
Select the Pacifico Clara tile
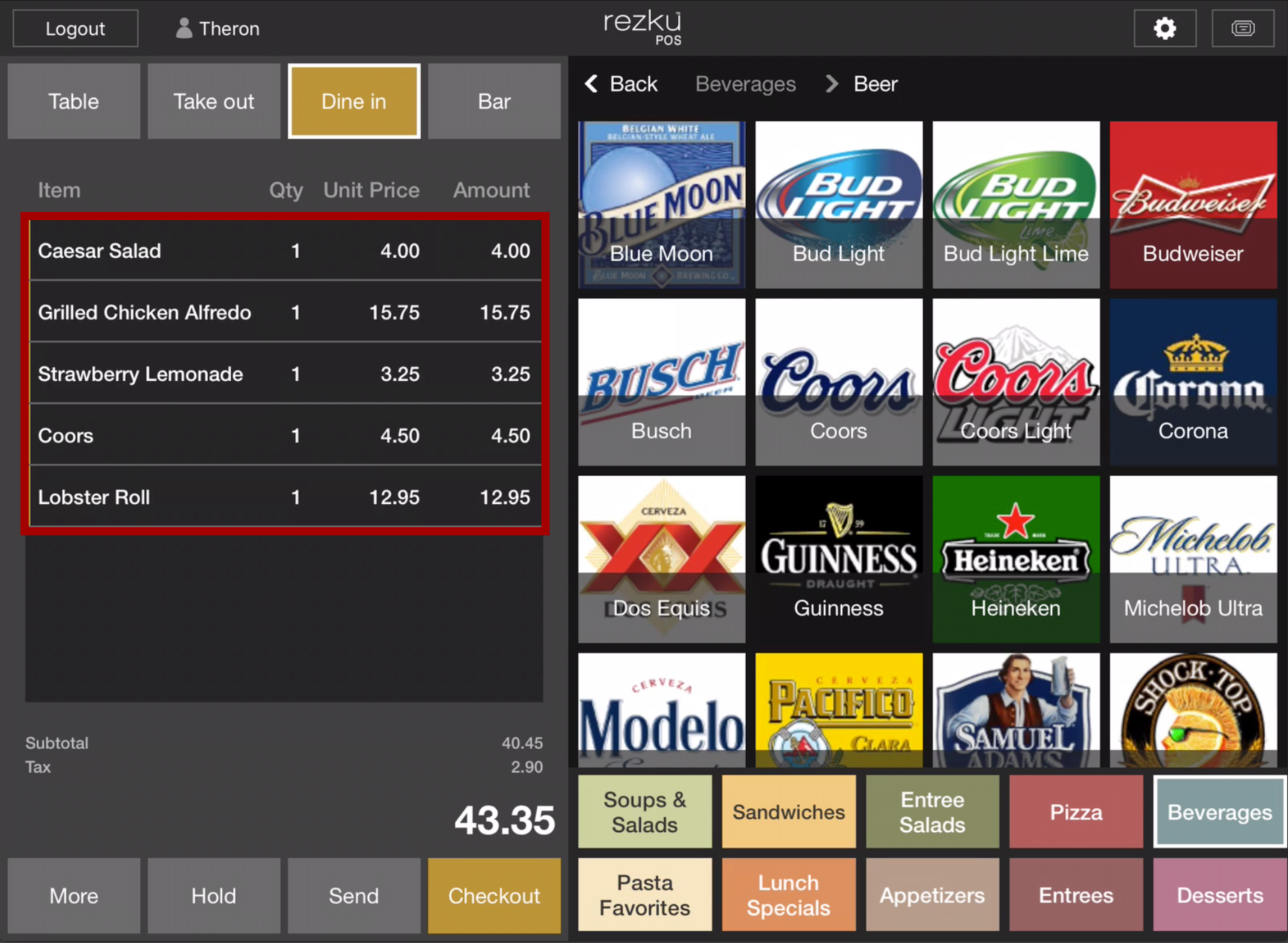point(839,710)
